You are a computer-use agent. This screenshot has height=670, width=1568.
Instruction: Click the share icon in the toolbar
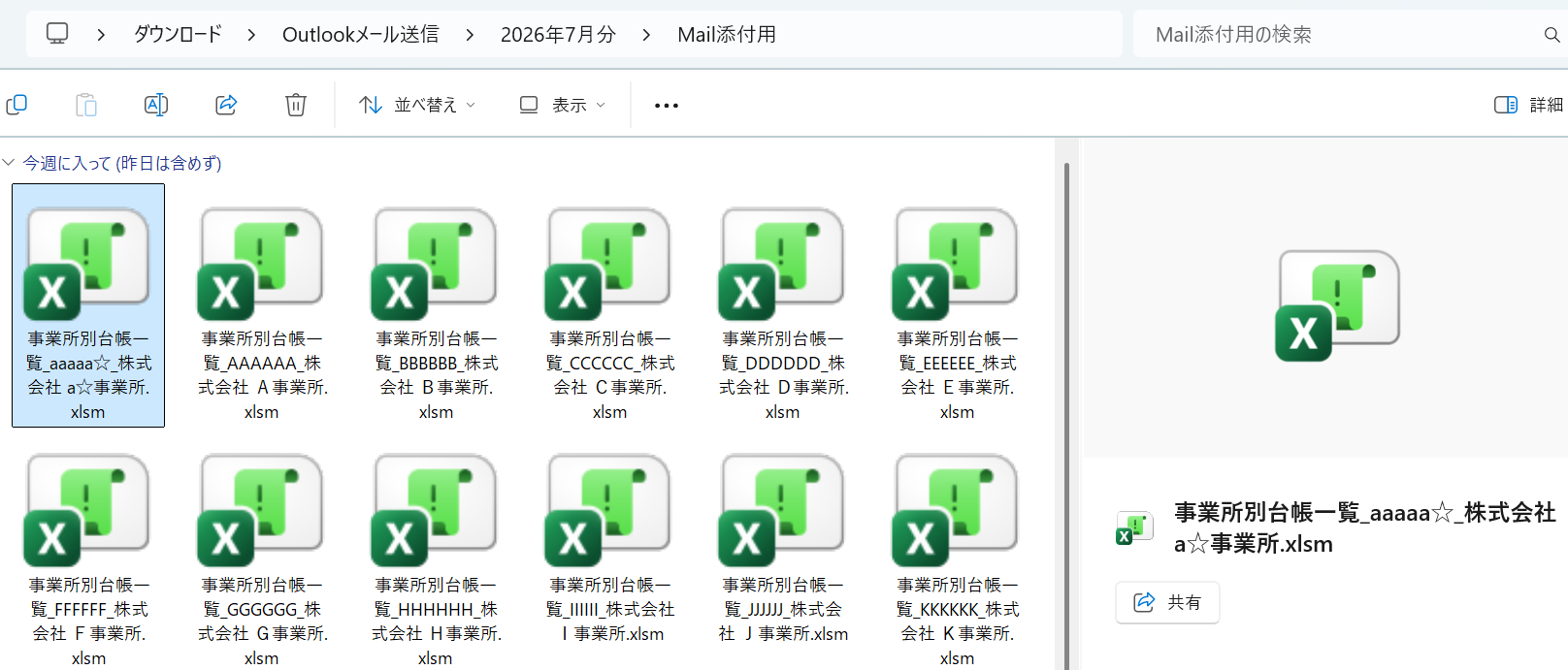click(226, 105)
